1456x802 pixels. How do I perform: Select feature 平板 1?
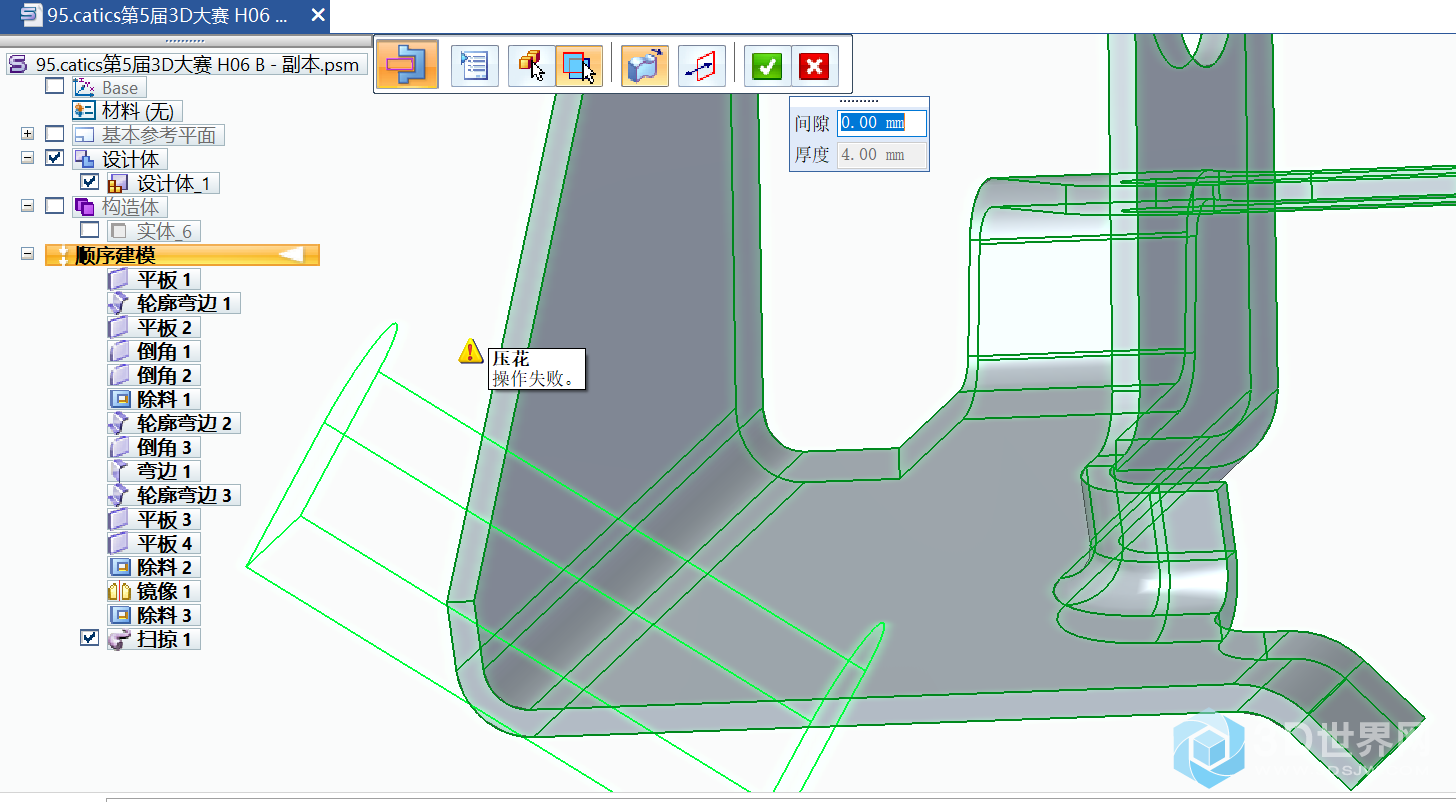tap(154, 279)
